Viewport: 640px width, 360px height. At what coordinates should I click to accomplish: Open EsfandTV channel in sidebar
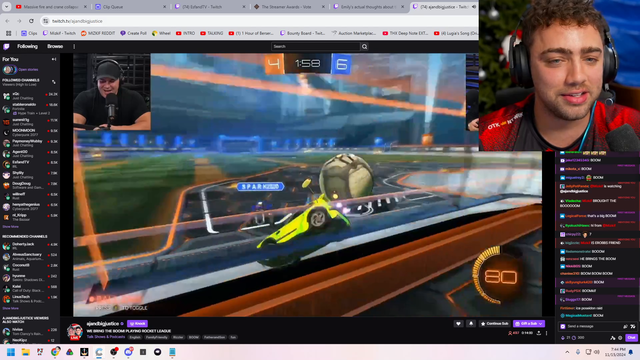[30, 164]
